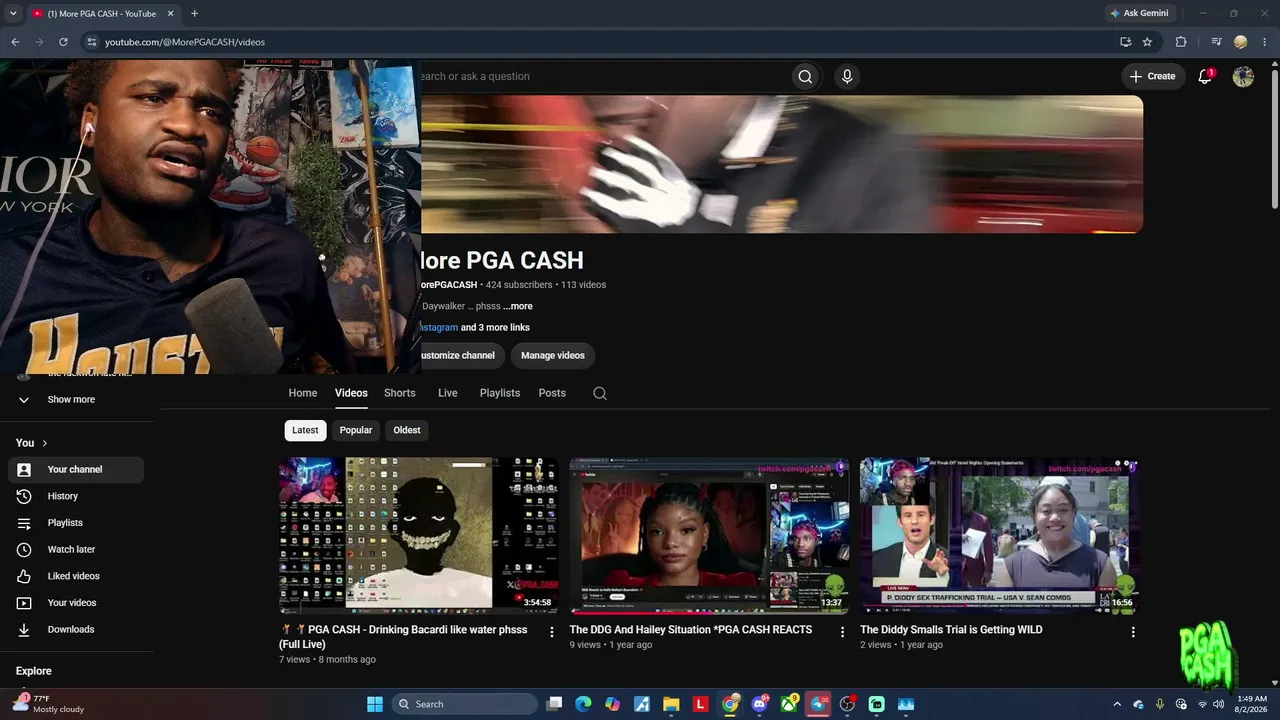The height and width of the screenshot is (720, 1280).
Task: Click the taskbar Search box
Action: point(464,704)
